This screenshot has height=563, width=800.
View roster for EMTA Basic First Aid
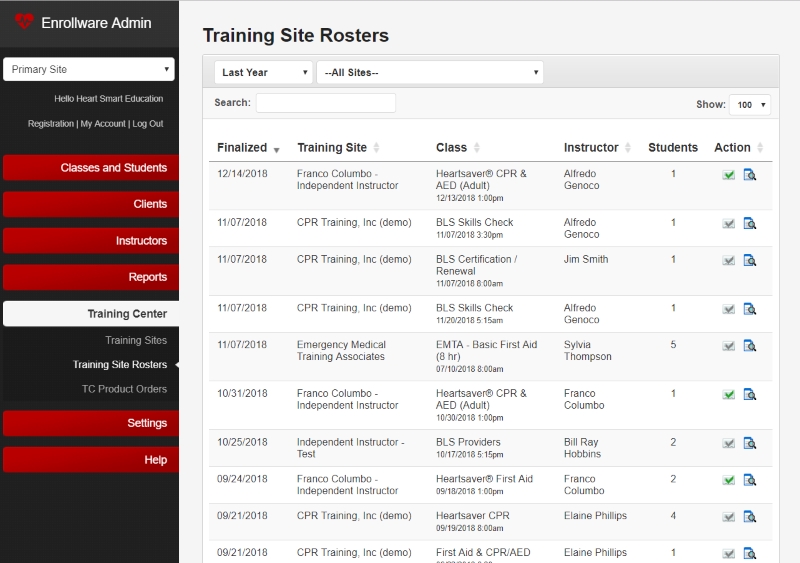749,346
